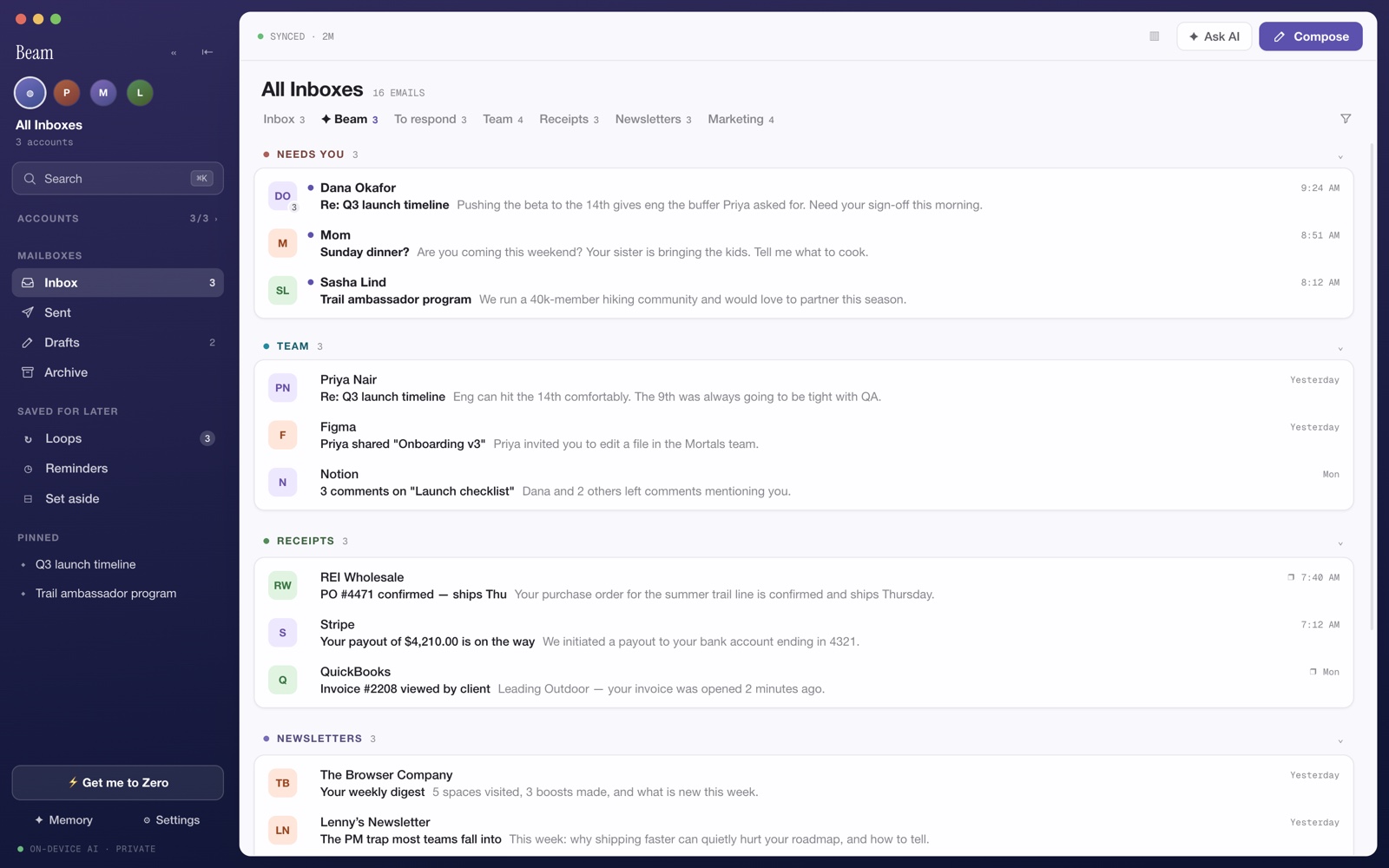This screenshot has width=1389, height=868.
Task: Click the S avatar on the Stripe email
Action: click(283, 633)
